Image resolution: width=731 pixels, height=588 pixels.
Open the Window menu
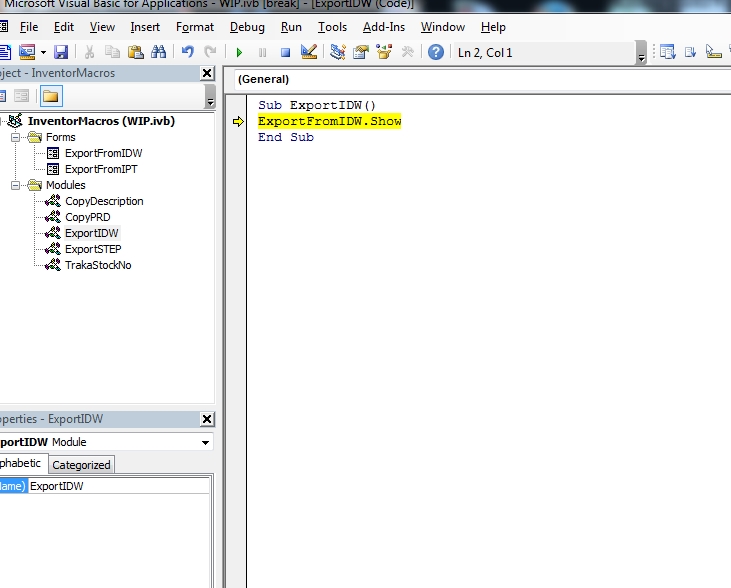pyautogui.click(x=443, y=27)
